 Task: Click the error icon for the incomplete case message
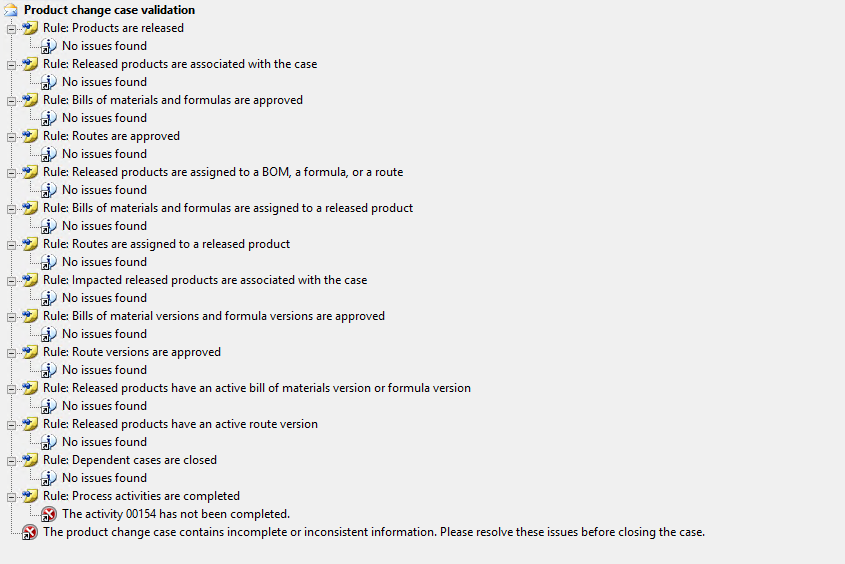(x=30, y=532)
